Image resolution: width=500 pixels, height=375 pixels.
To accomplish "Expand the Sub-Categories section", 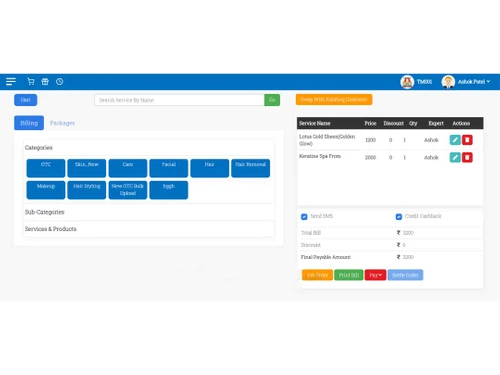I will (x=149, y=212).
